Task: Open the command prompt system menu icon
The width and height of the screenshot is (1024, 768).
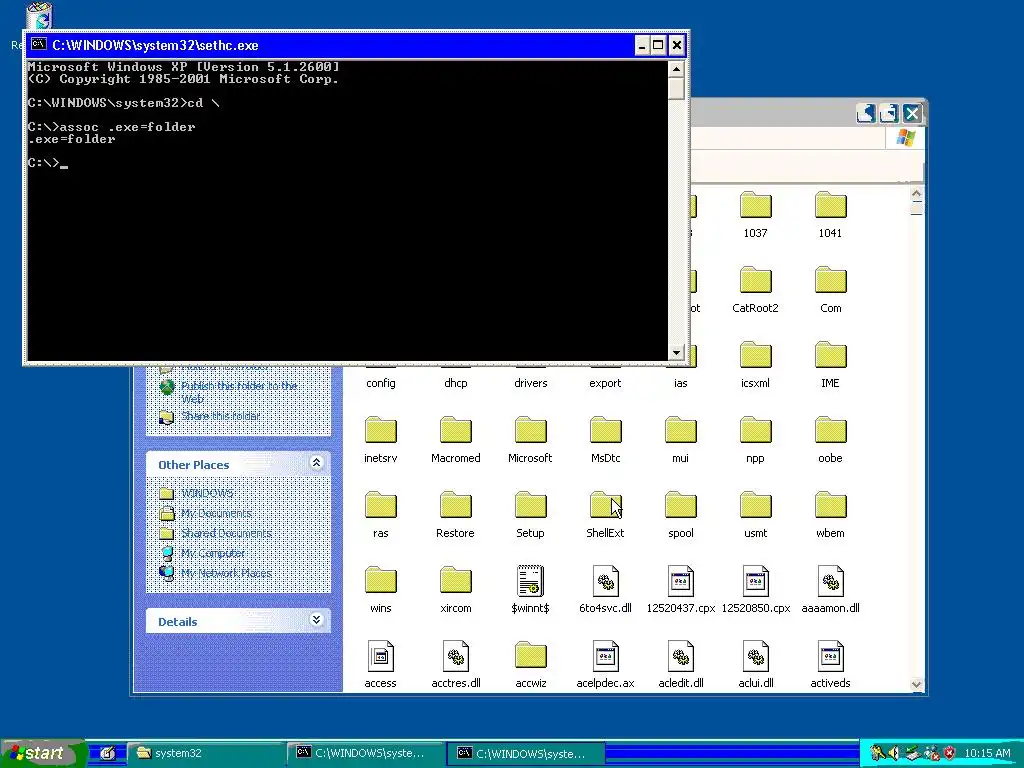Action: tap(39, 44)
